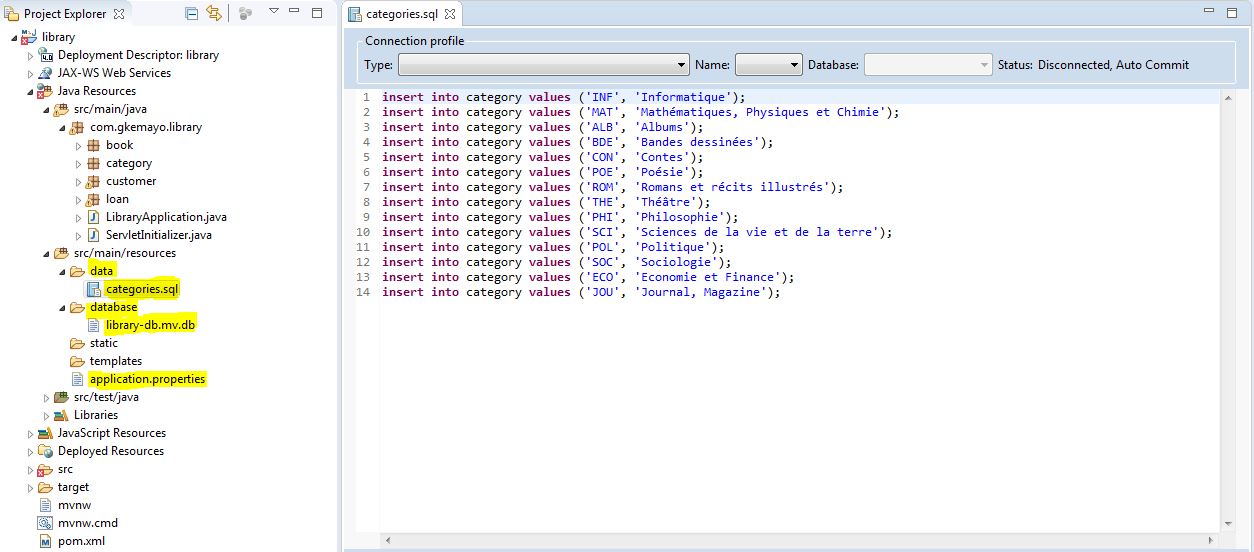Select the Project Explorer tab
The height and width of the screenshot is (552, 1254).
(x=64, y=14)
